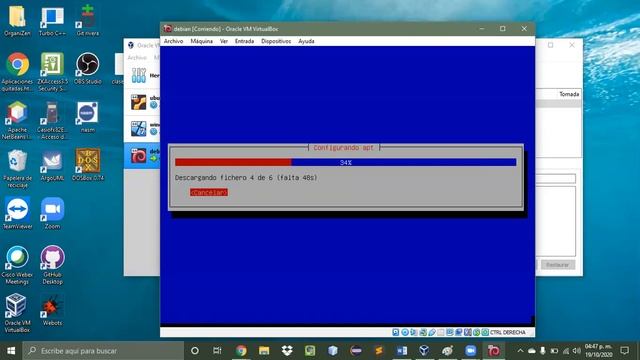This screenshot has width=640, height=360.
Task: Switch to Word on the taskbar
Action: pyautogui.click(x=402, y=351)
